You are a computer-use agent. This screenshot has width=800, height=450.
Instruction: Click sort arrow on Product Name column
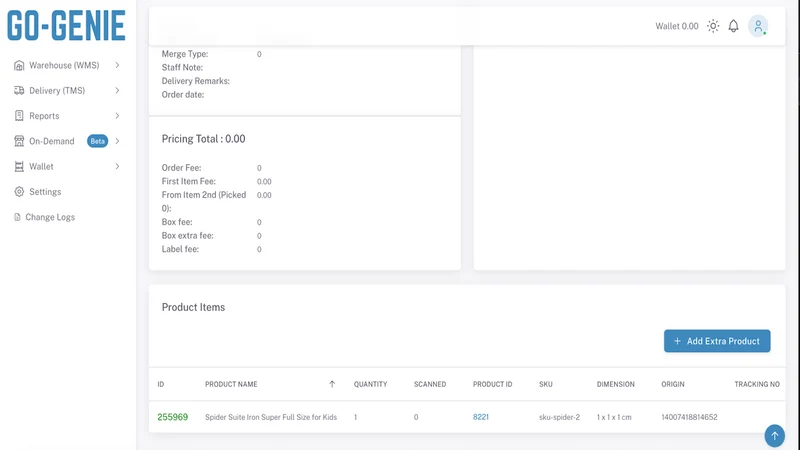(x=332, y=384)
